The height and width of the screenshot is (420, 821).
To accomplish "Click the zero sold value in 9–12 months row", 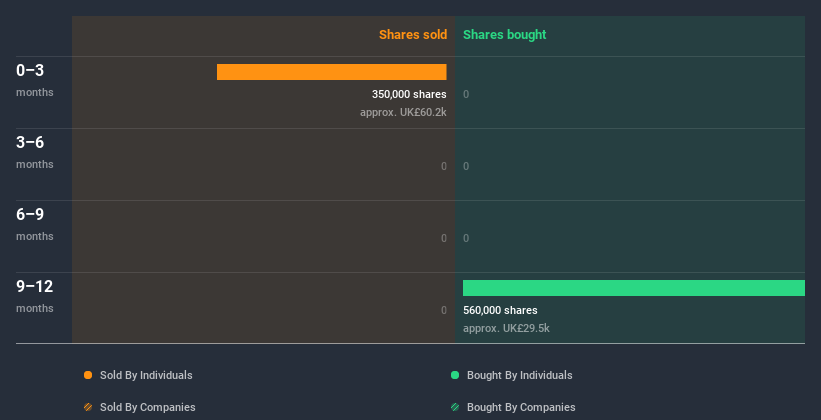I will [x=443, y=310].
